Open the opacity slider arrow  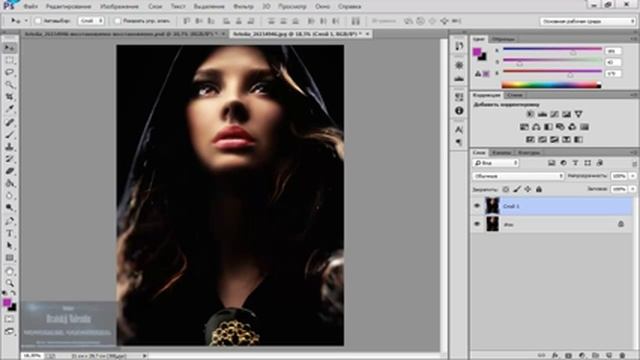click(633, 176)
